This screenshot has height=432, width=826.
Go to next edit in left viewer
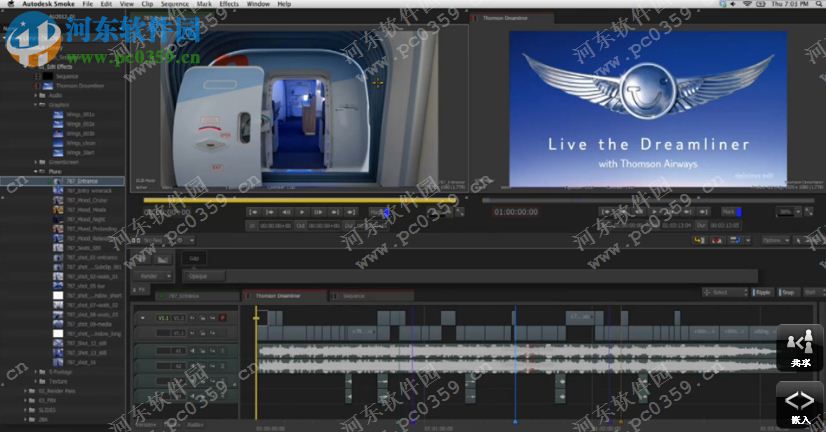click(x=335, y=212)
